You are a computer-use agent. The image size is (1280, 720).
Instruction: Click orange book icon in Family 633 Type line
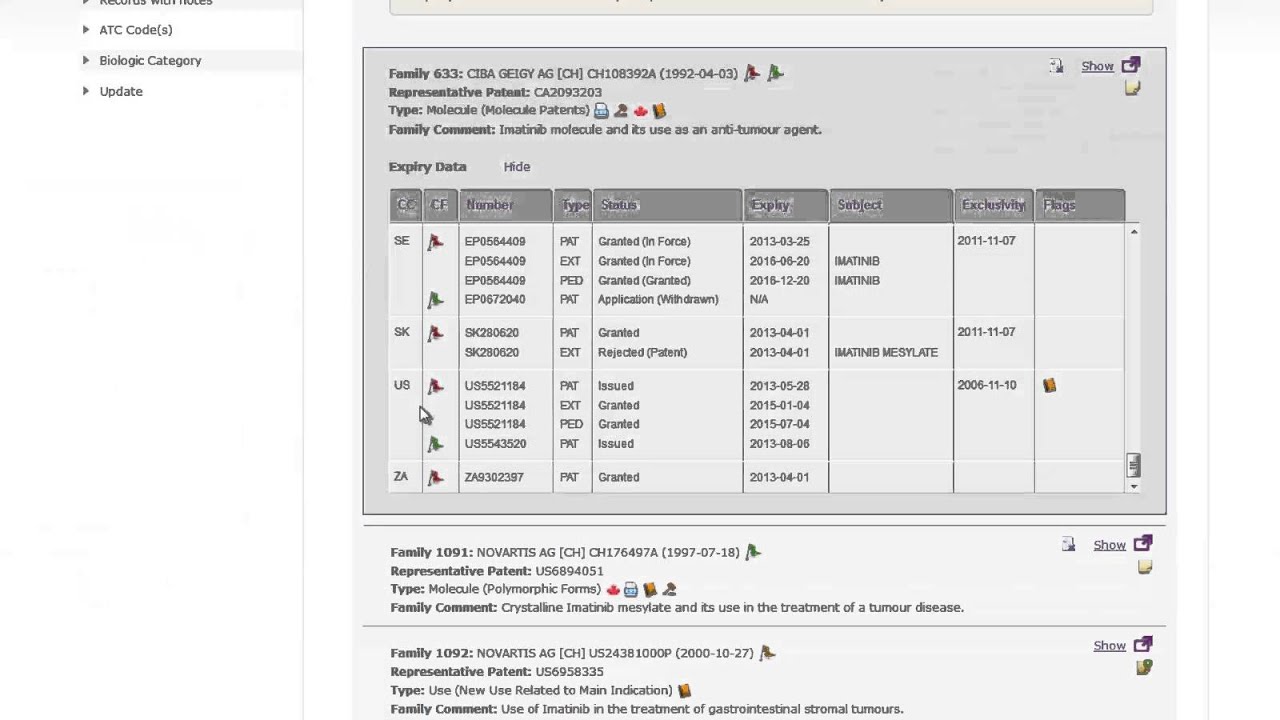point(659,111)
